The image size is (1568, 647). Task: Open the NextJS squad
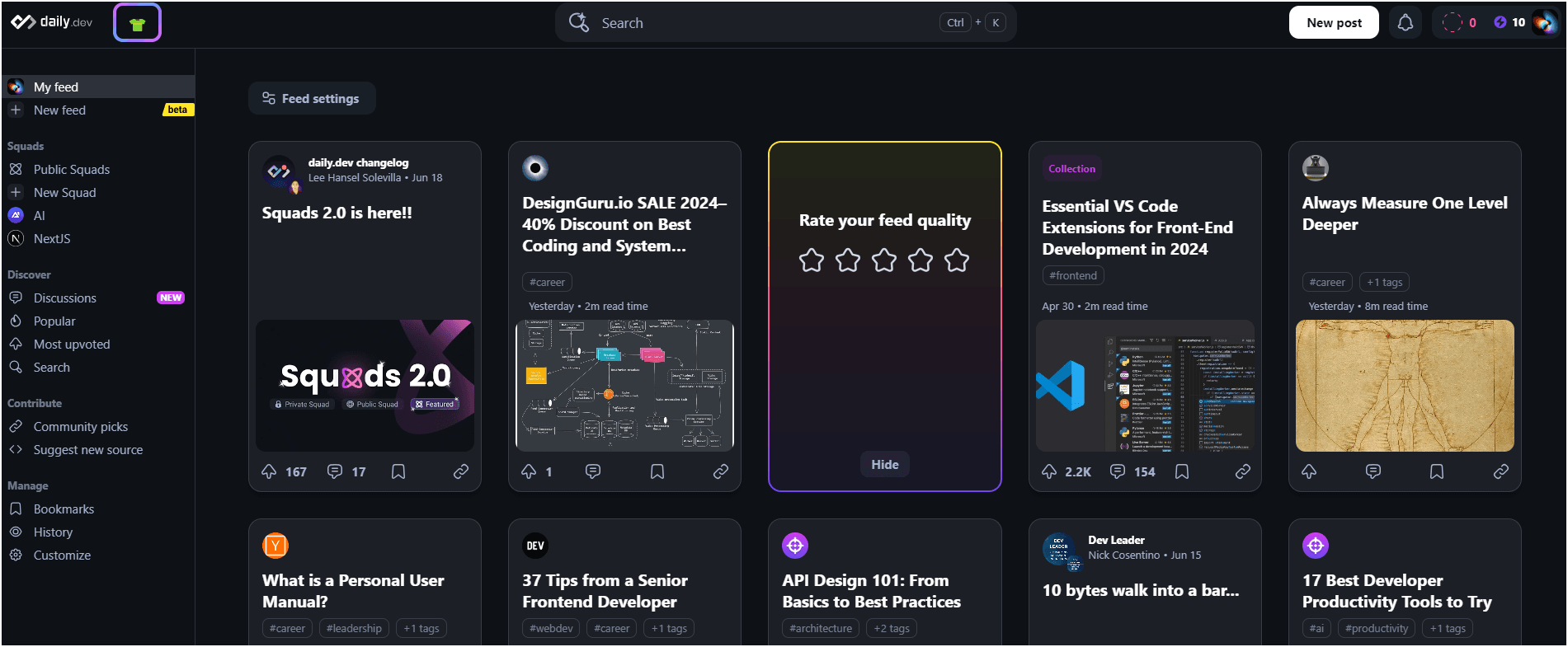pyautogui.click(x=98, y=238)
